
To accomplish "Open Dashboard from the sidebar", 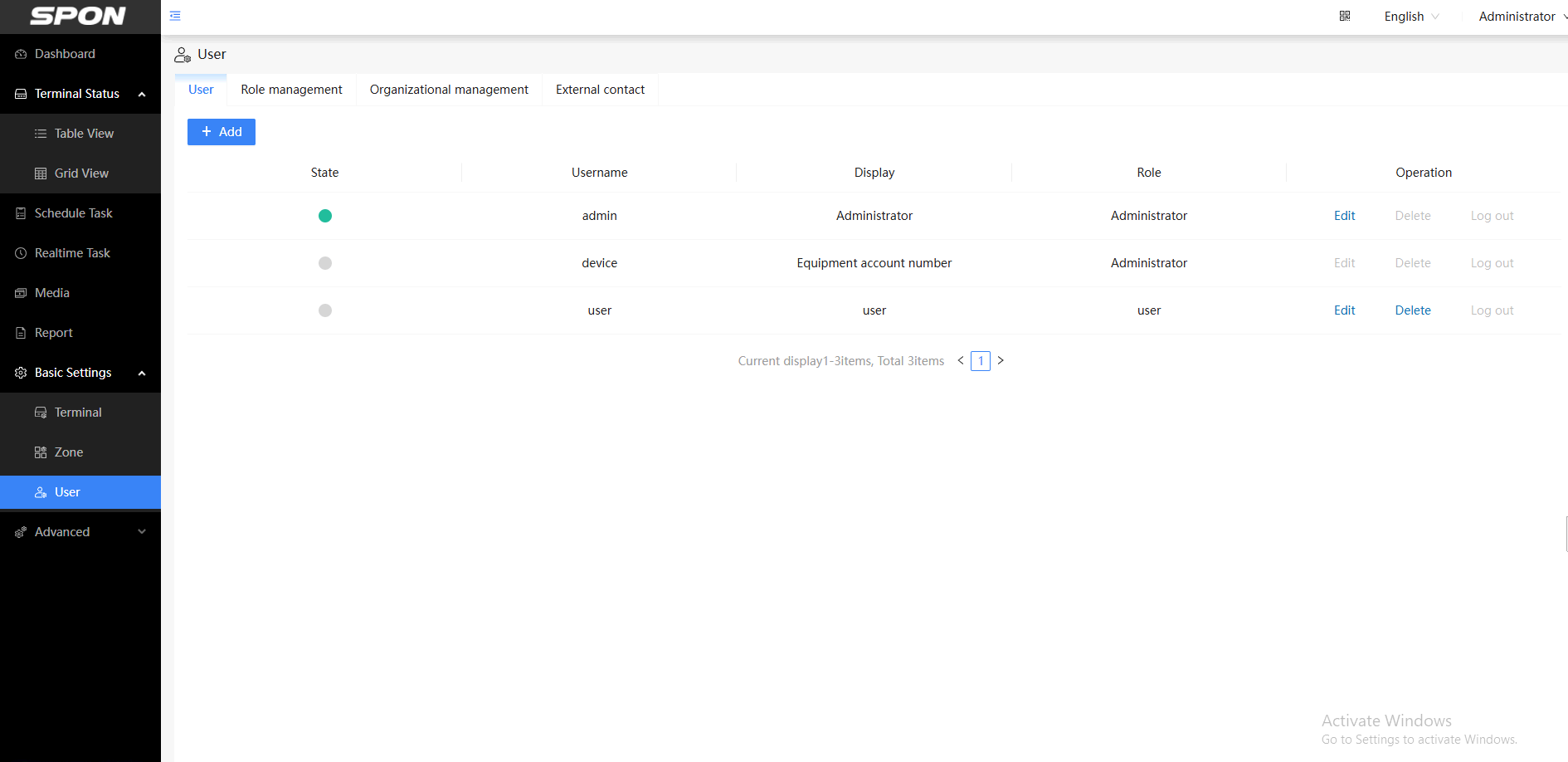I will coord(65,54).
